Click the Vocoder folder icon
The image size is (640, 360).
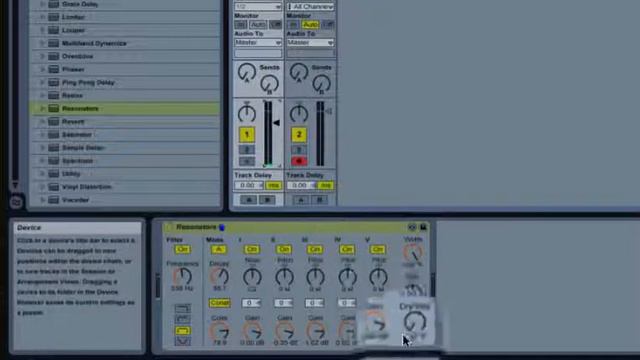53,200
